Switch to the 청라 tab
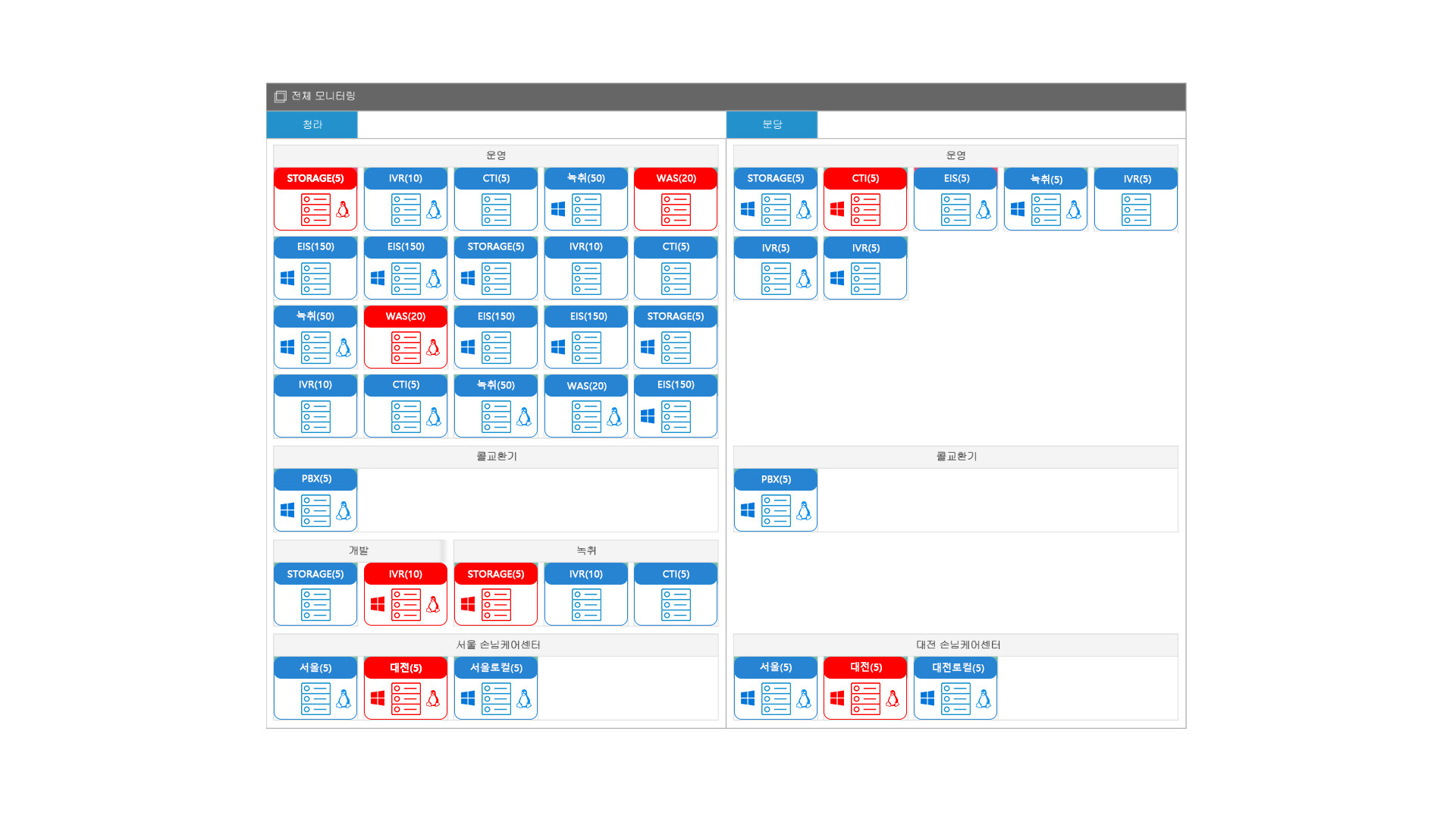1456x819 pixels. [x=312, y=124]
